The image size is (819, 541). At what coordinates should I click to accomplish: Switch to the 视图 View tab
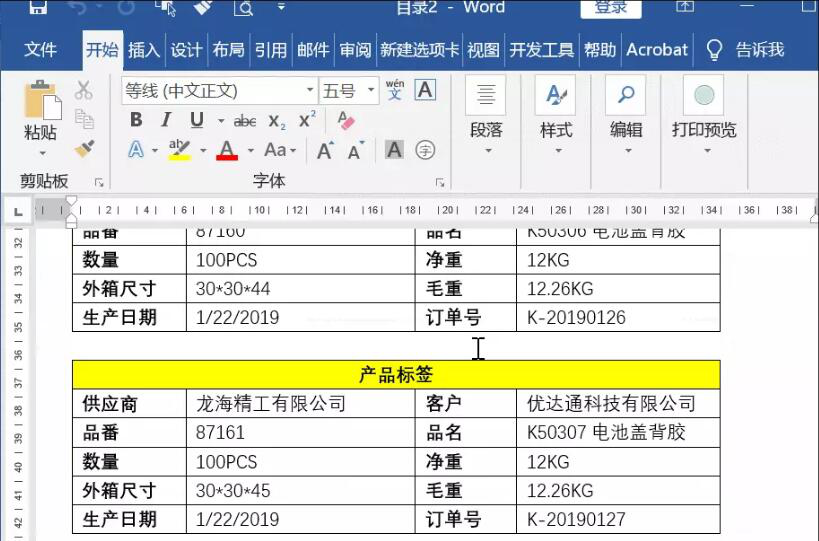click(x=483, y=50)
